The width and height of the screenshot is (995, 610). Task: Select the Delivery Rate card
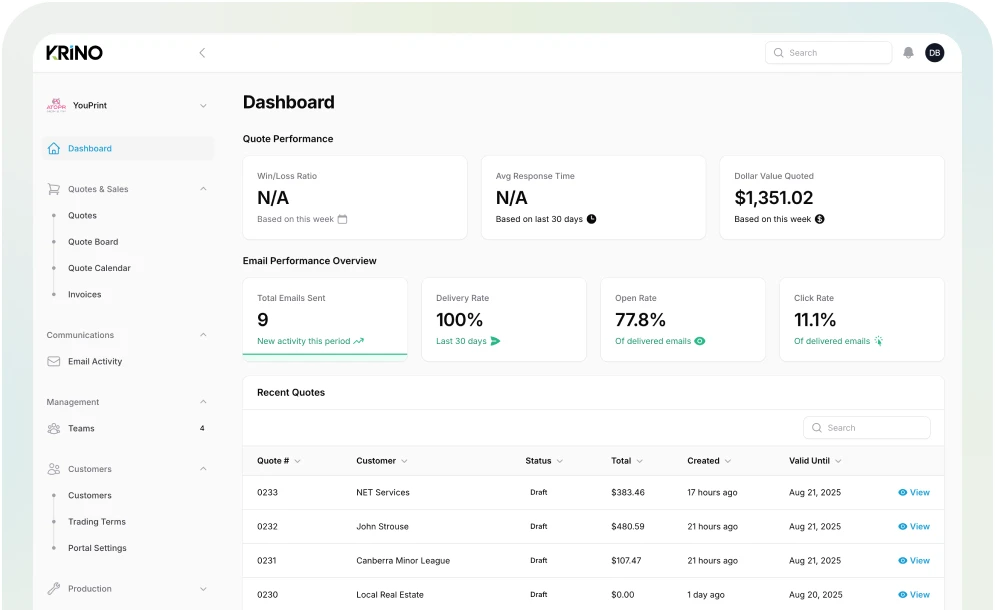click(504, 320)
